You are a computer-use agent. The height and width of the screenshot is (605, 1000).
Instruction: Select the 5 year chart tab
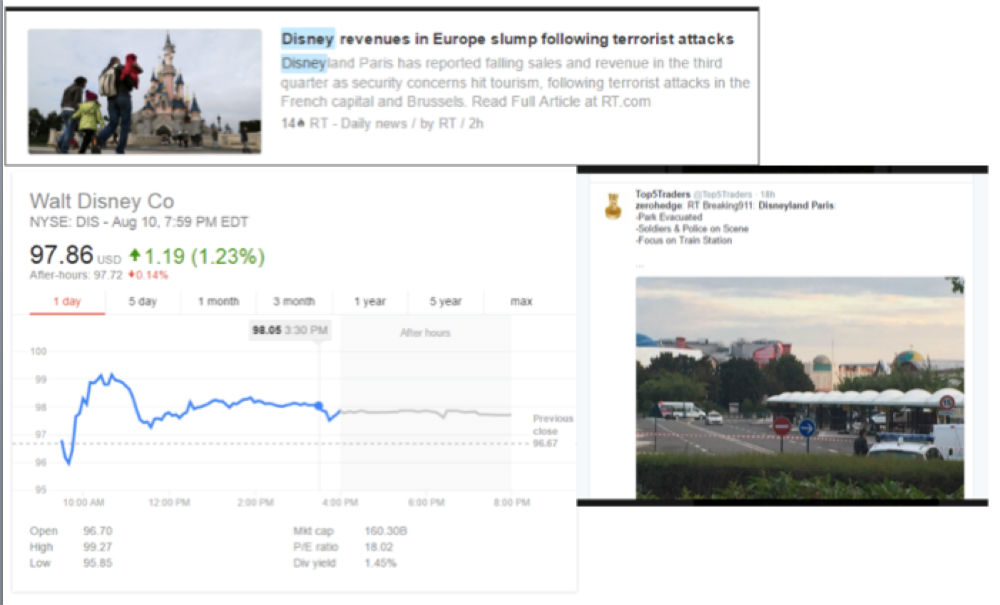tap(445, 301)
